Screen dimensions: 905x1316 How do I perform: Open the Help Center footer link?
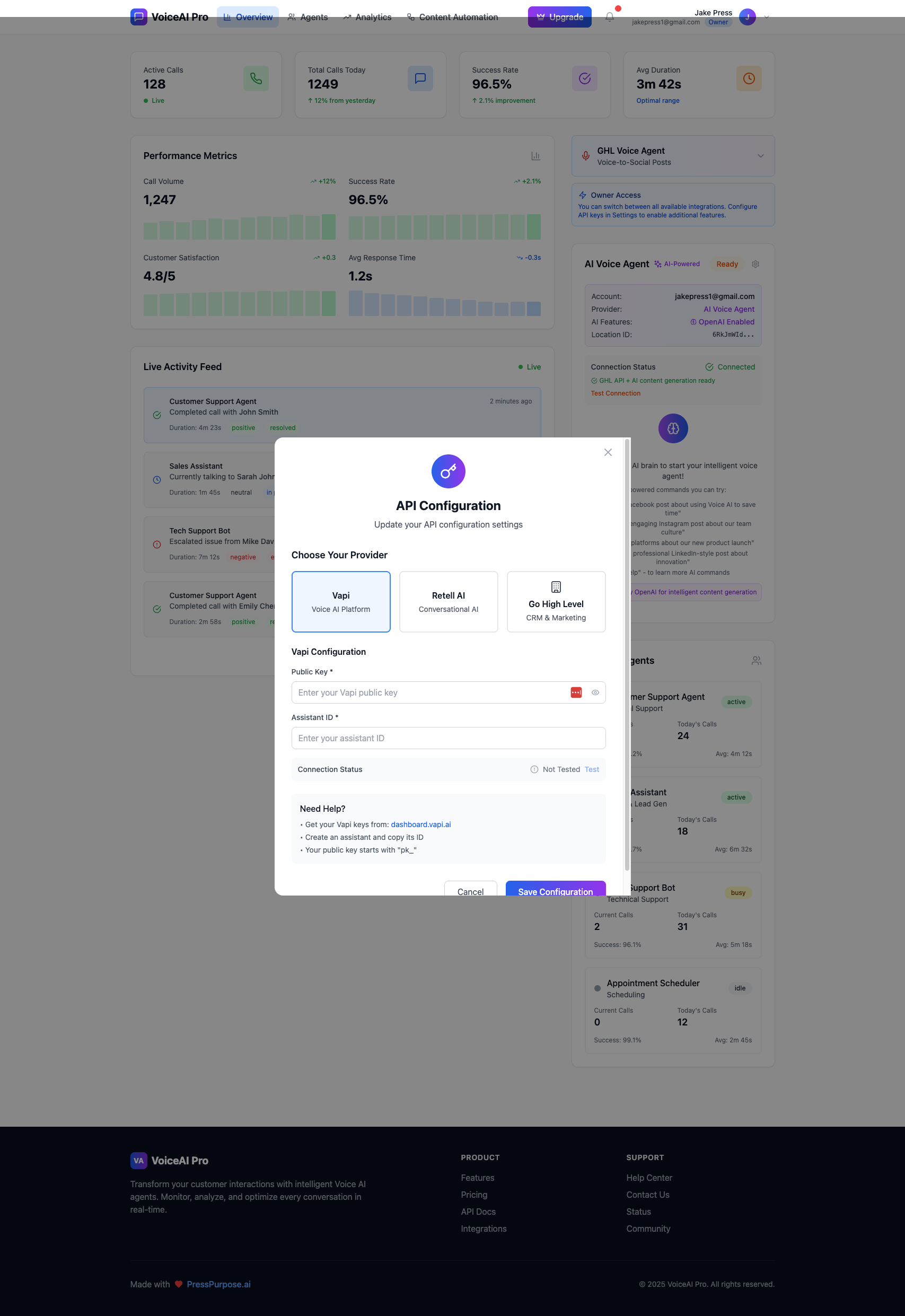[x=649, y=1178]
